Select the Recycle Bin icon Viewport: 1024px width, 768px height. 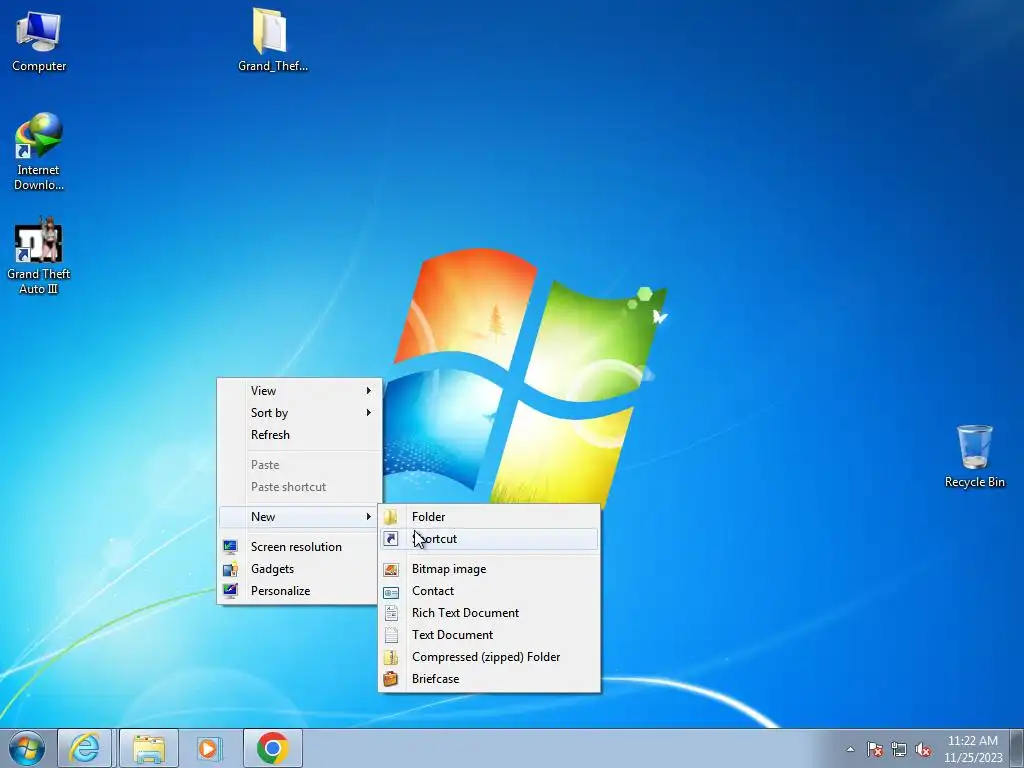click(x=974, y=457)
